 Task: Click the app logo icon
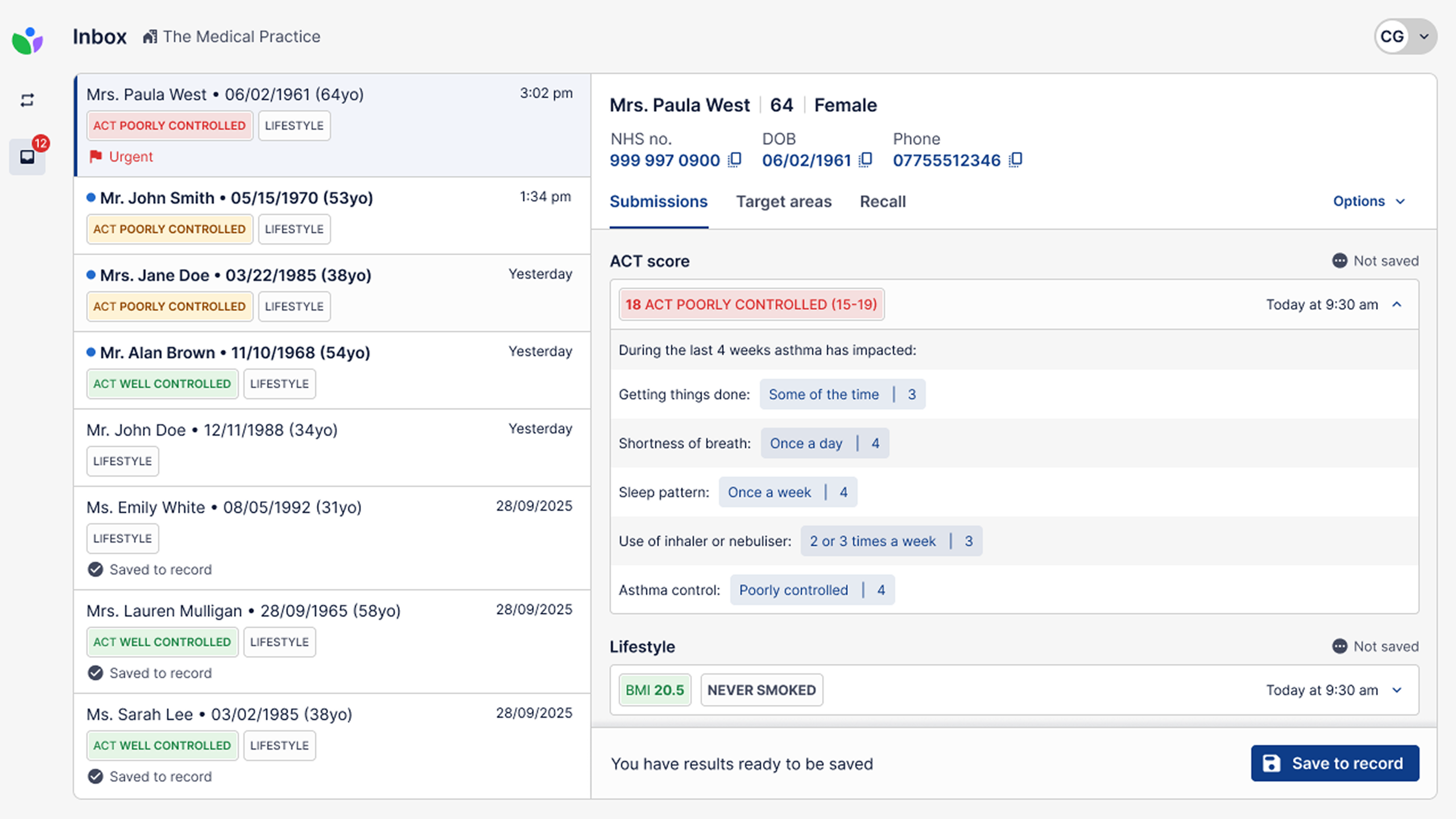pos(27,40)
